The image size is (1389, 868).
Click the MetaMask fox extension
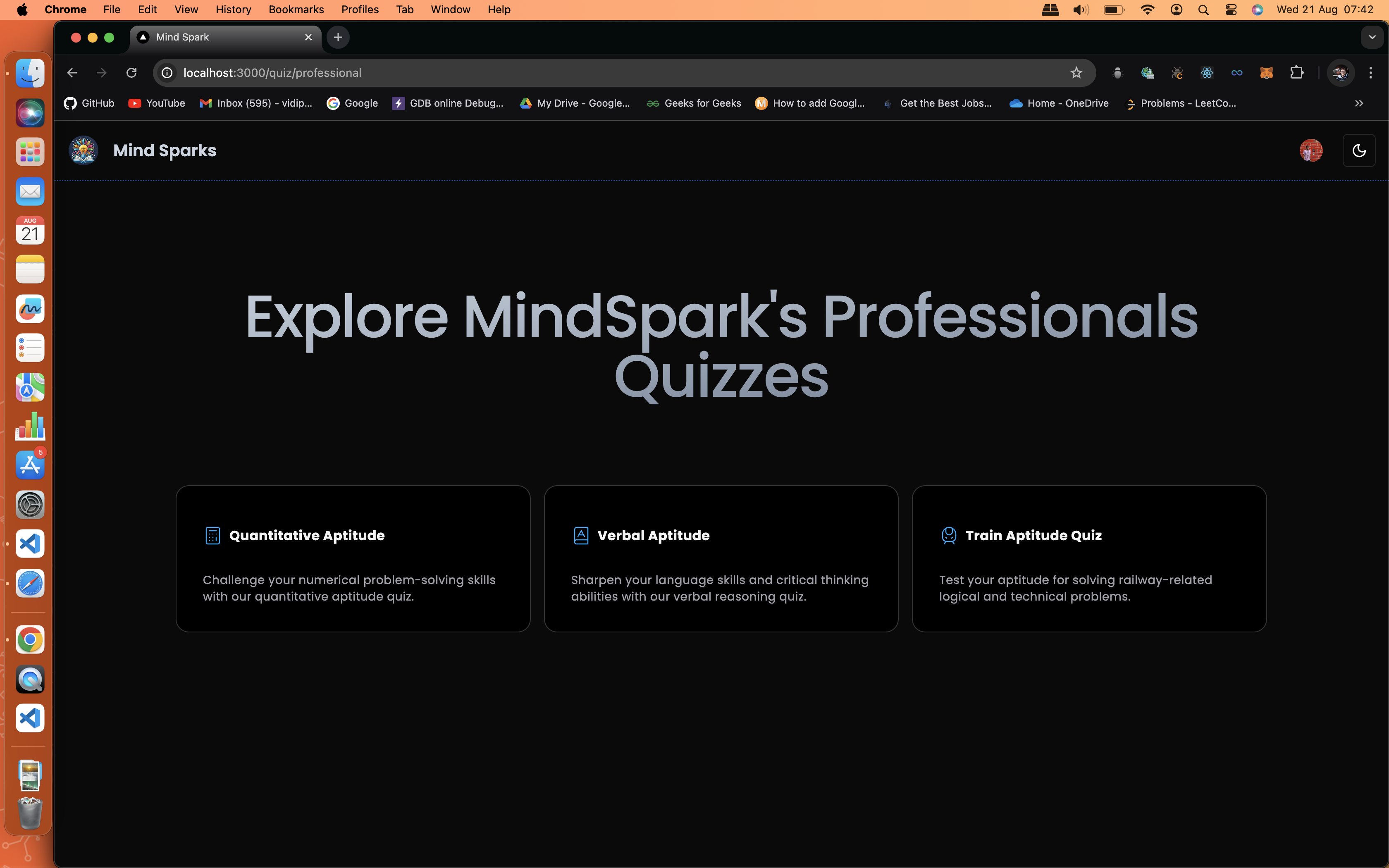tap(1267, 73)
